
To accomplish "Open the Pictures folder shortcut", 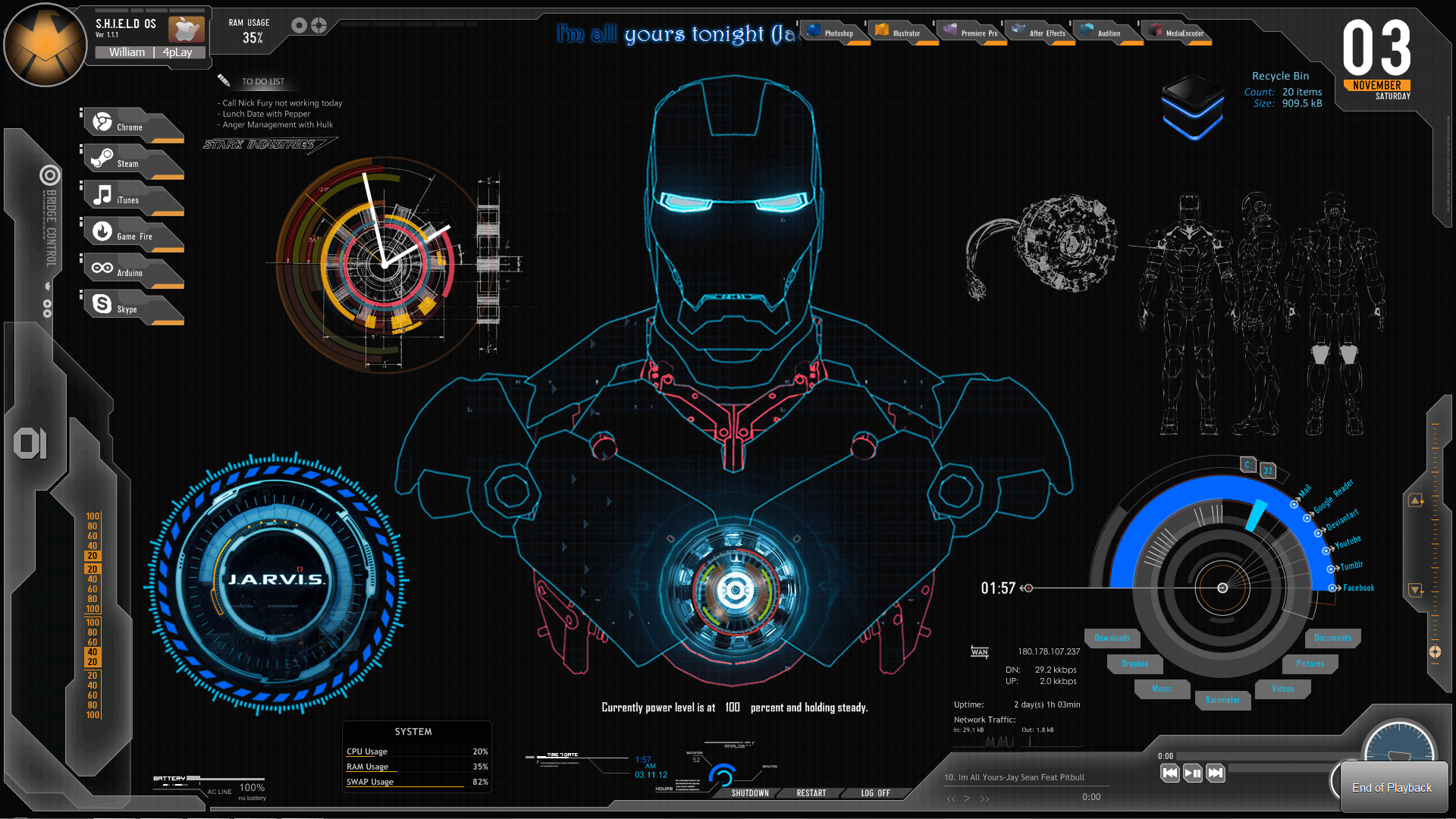I will (1310, 664).
